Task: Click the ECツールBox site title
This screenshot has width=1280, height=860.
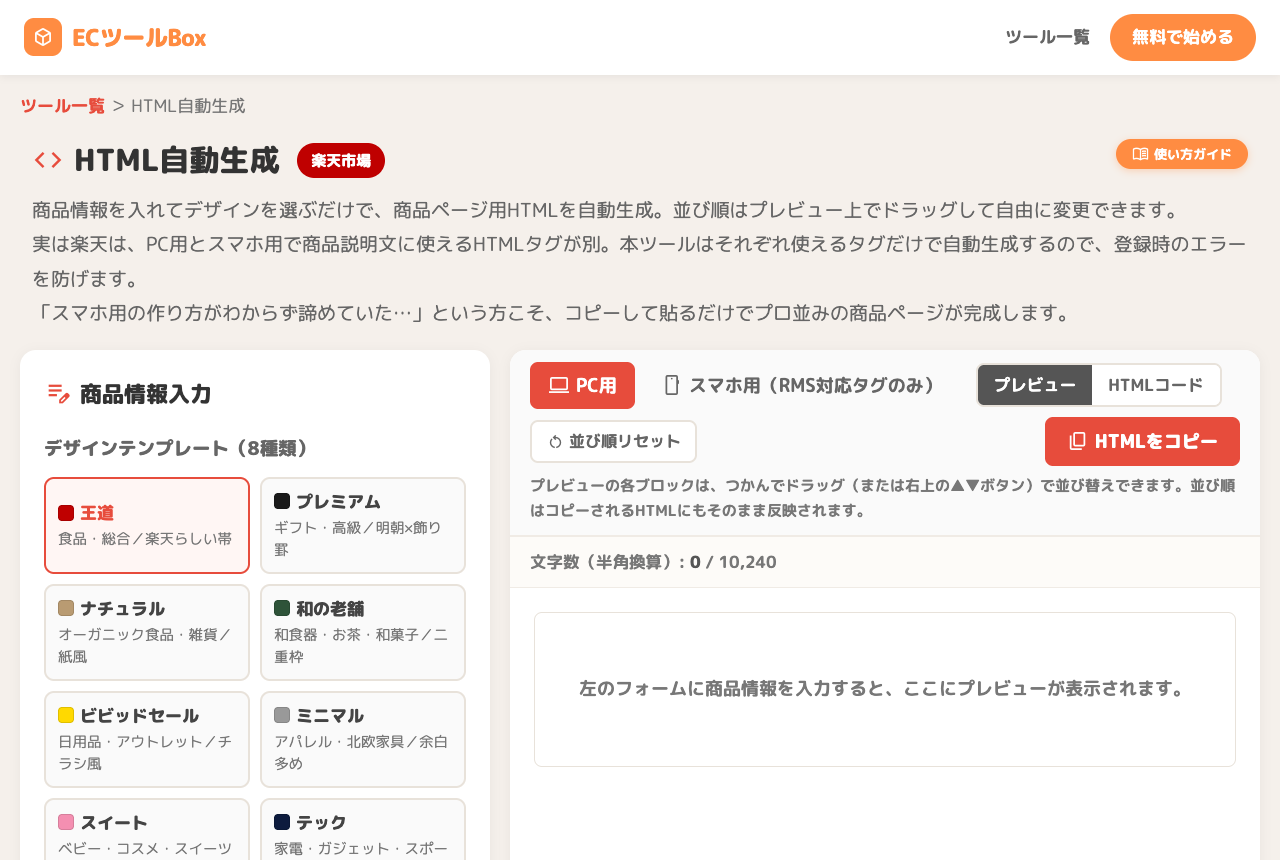Action: coord(139,37)
